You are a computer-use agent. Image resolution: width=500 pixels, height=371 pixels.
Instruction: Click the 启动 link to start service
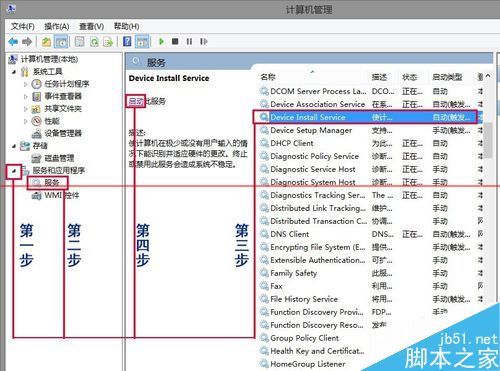pos(136,101)
